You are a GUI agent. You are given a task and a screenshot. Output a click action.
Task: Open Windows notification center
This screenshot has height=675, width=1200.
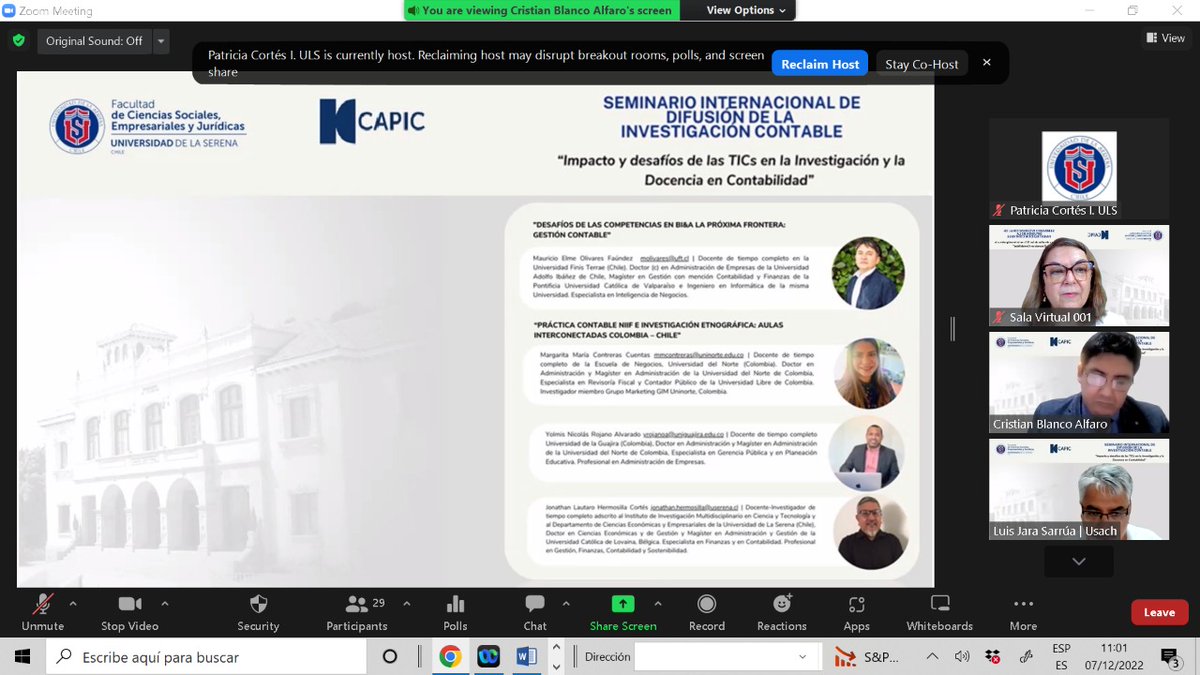(1170, 657)
